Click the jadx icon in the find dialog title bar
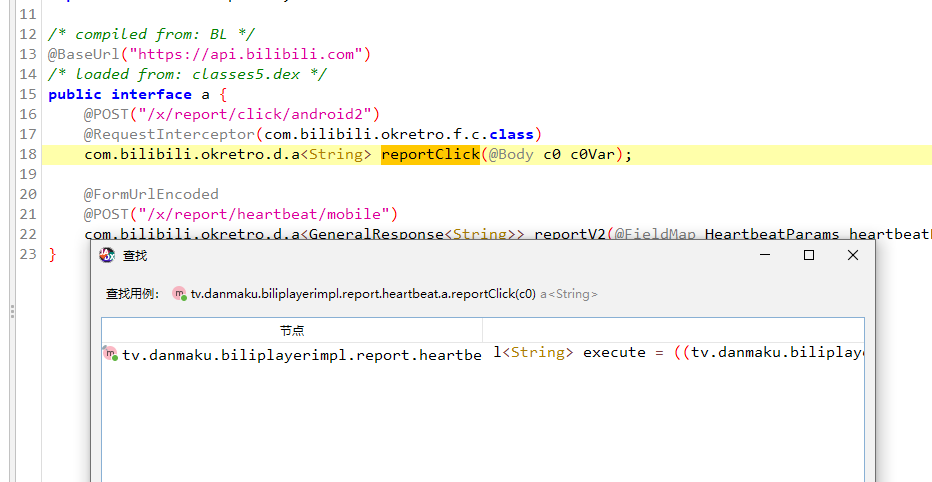The height and width of the screenshot is (482, 932). 107,256
